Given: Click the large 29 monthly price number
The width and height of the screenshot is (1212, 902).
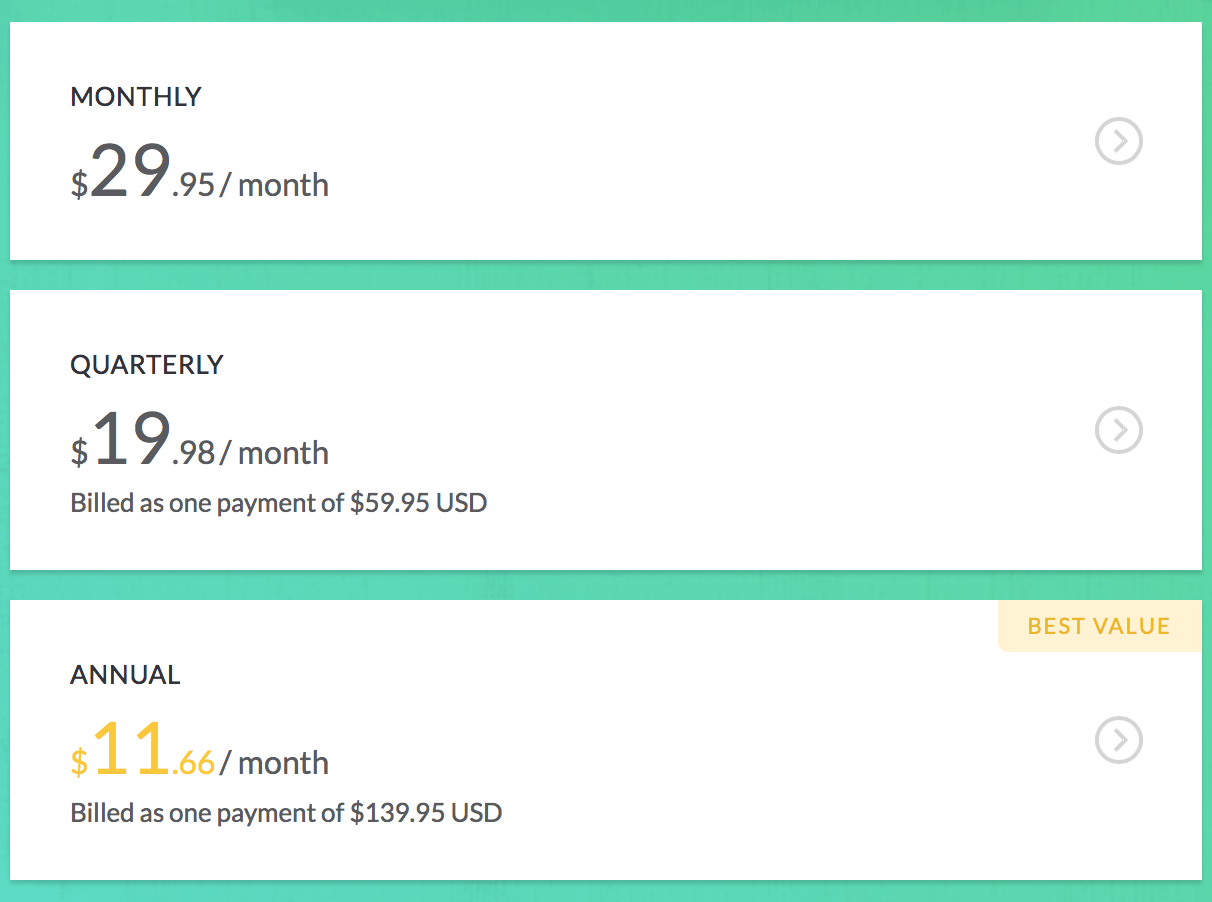Looking at the screenshot, I should [x=131, y=171].
